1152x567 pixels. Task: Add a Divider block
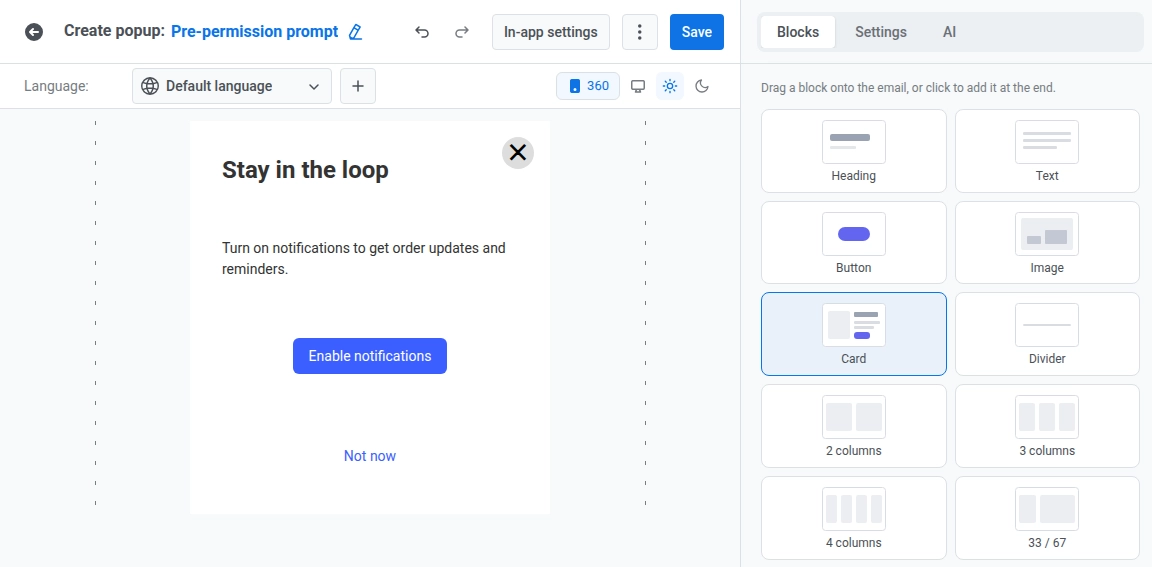(1047, 334)
